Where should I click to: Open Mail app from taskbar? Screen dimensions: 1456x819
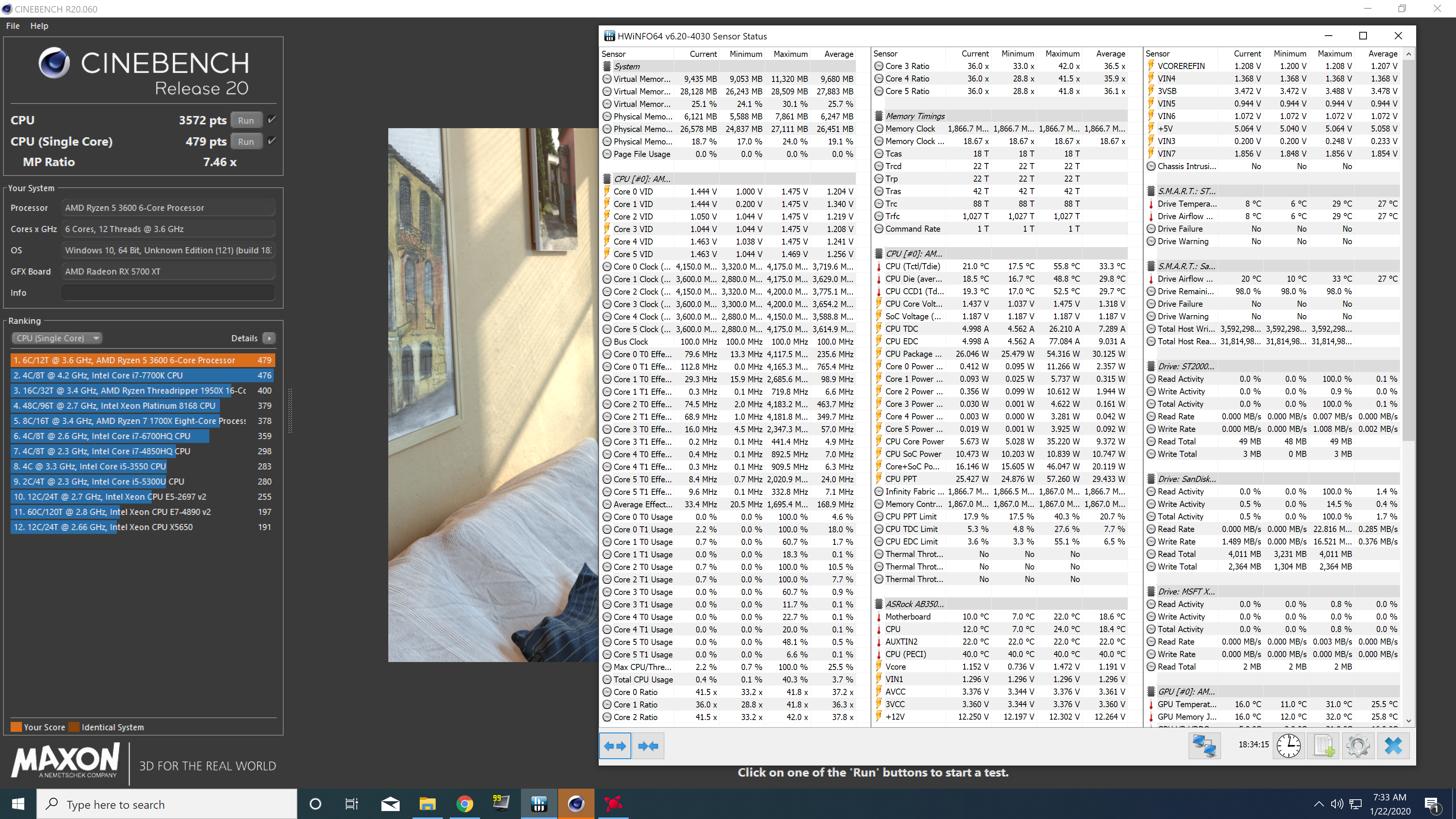click(390, 804)
